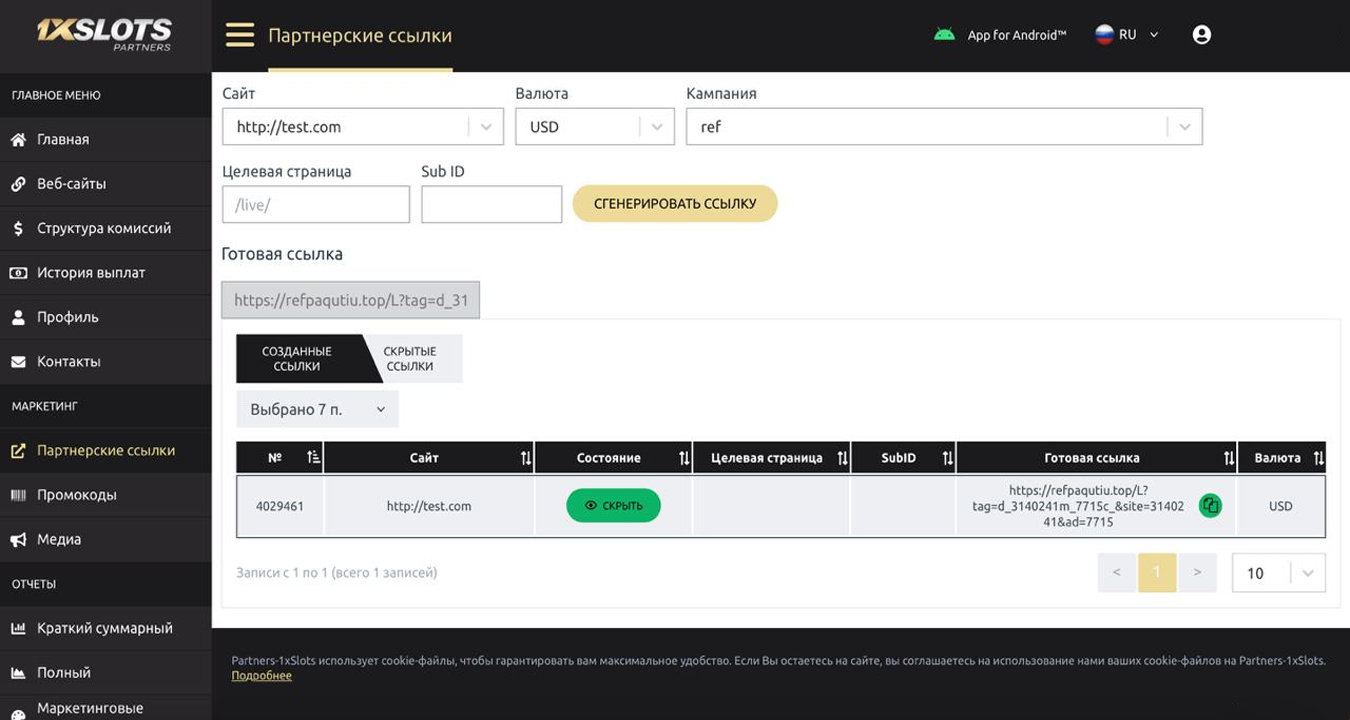
Task: Click the Готовая ссылка field at the top
Action: [351, 300]
